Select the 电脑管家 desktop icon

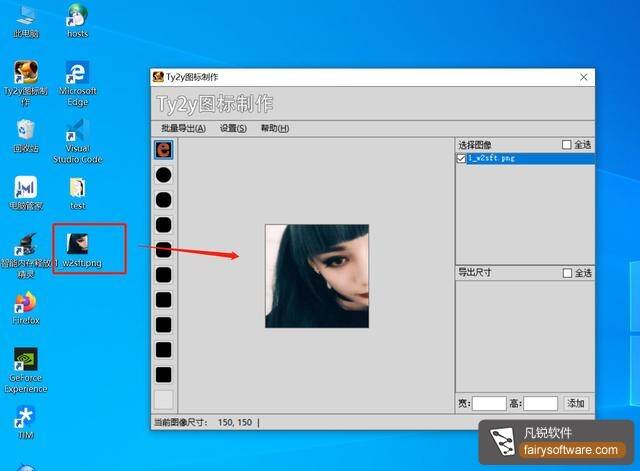(26, 188)
